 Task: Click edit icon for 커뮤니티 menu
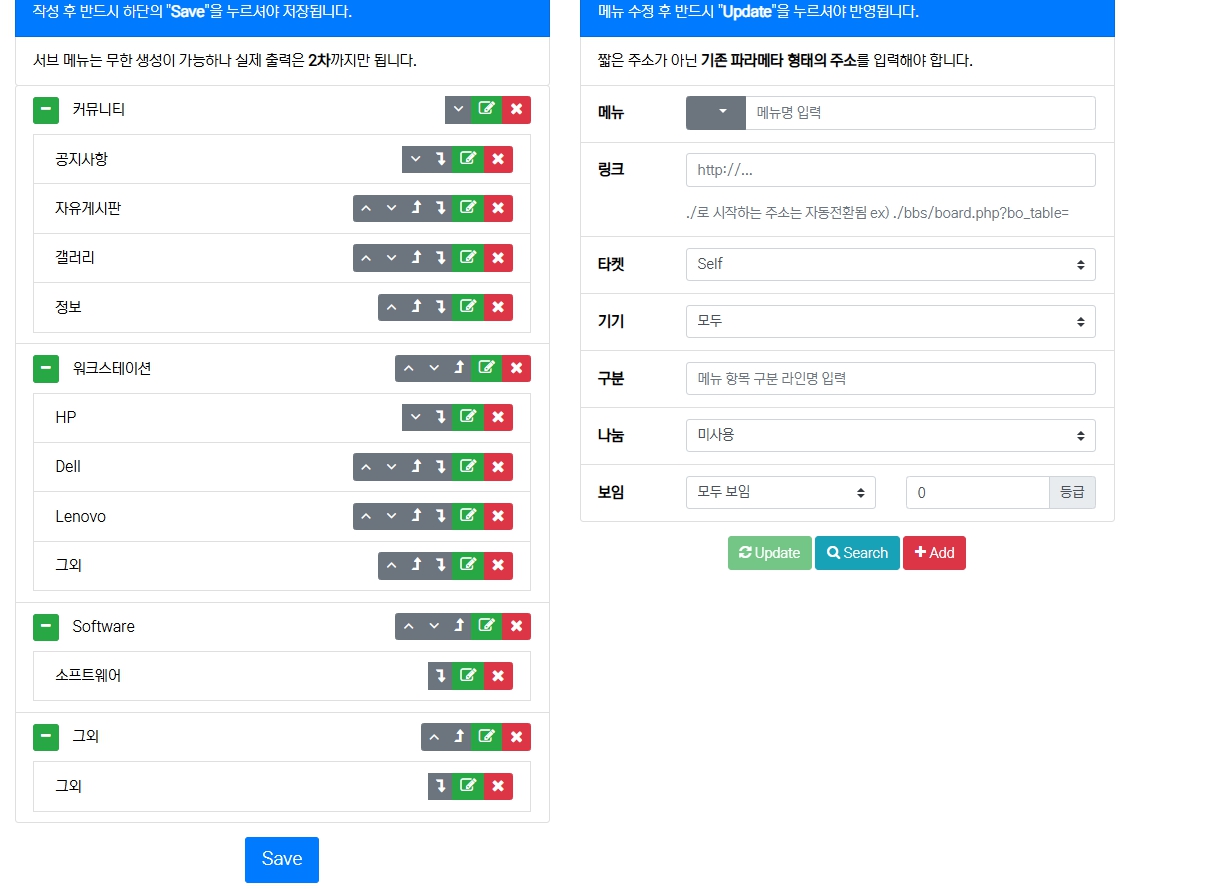(x=487, y=109)
